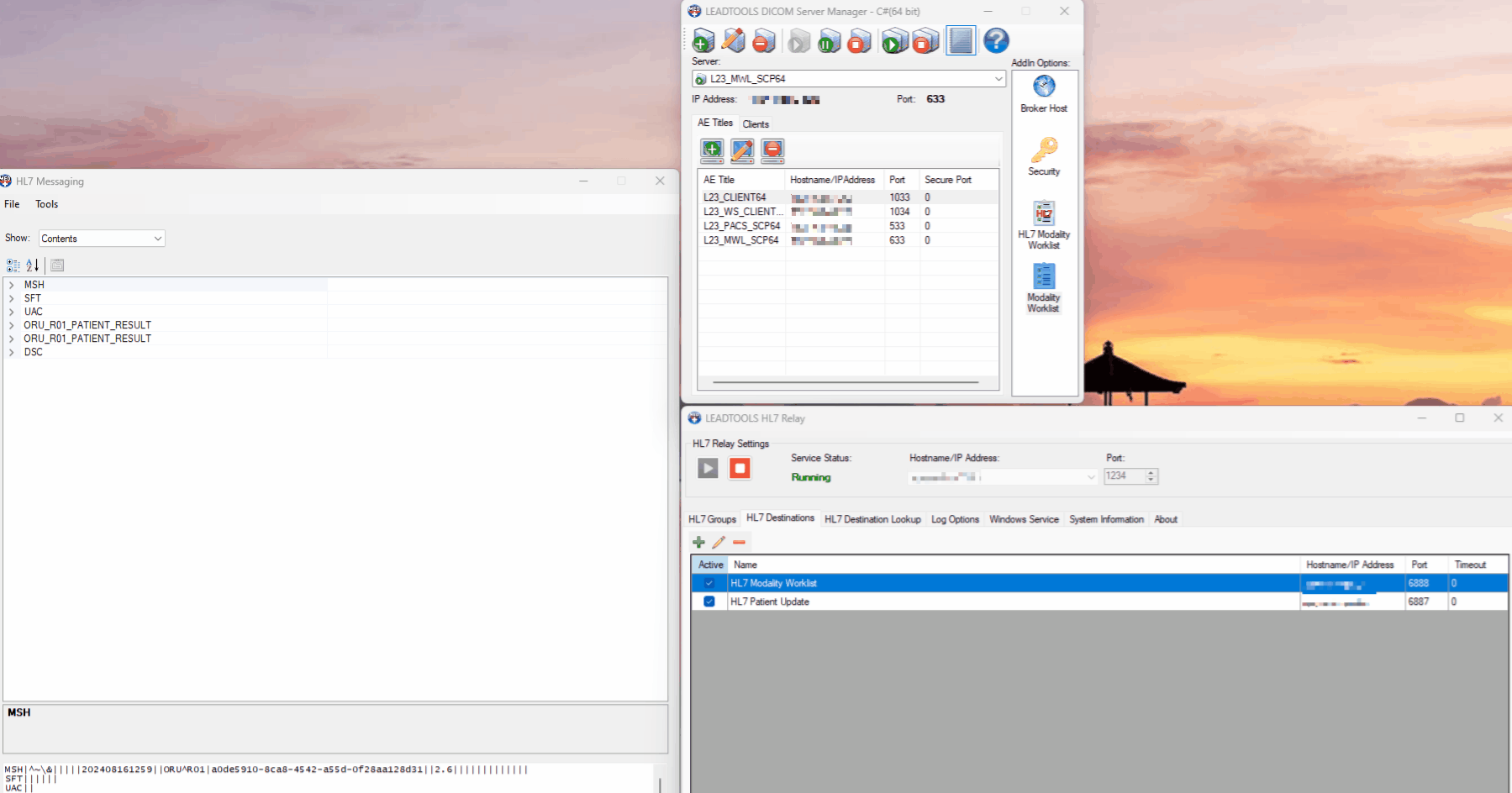This screenshot has height=793, width=1512.
Task: Expand the second ORU_R01_PATIENT_RESULT node
Action: tap(11, 339)
